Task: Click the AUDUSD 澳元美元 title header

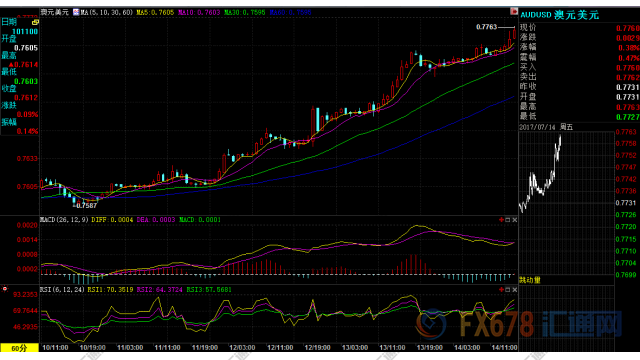Action: (x=559, y=15)
